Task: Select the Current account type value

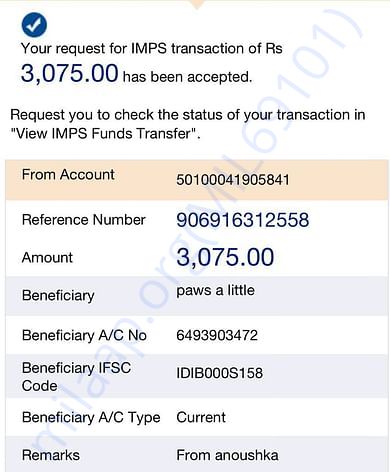Action: point(201,417)
